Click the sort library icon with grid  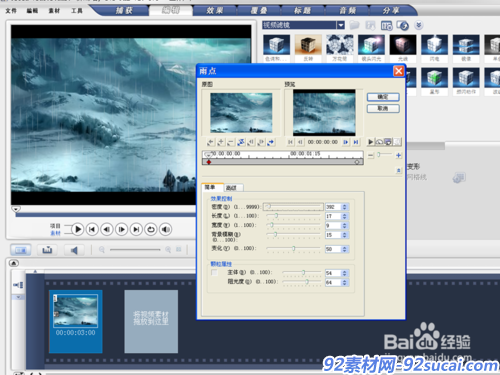tap(386, 25)
